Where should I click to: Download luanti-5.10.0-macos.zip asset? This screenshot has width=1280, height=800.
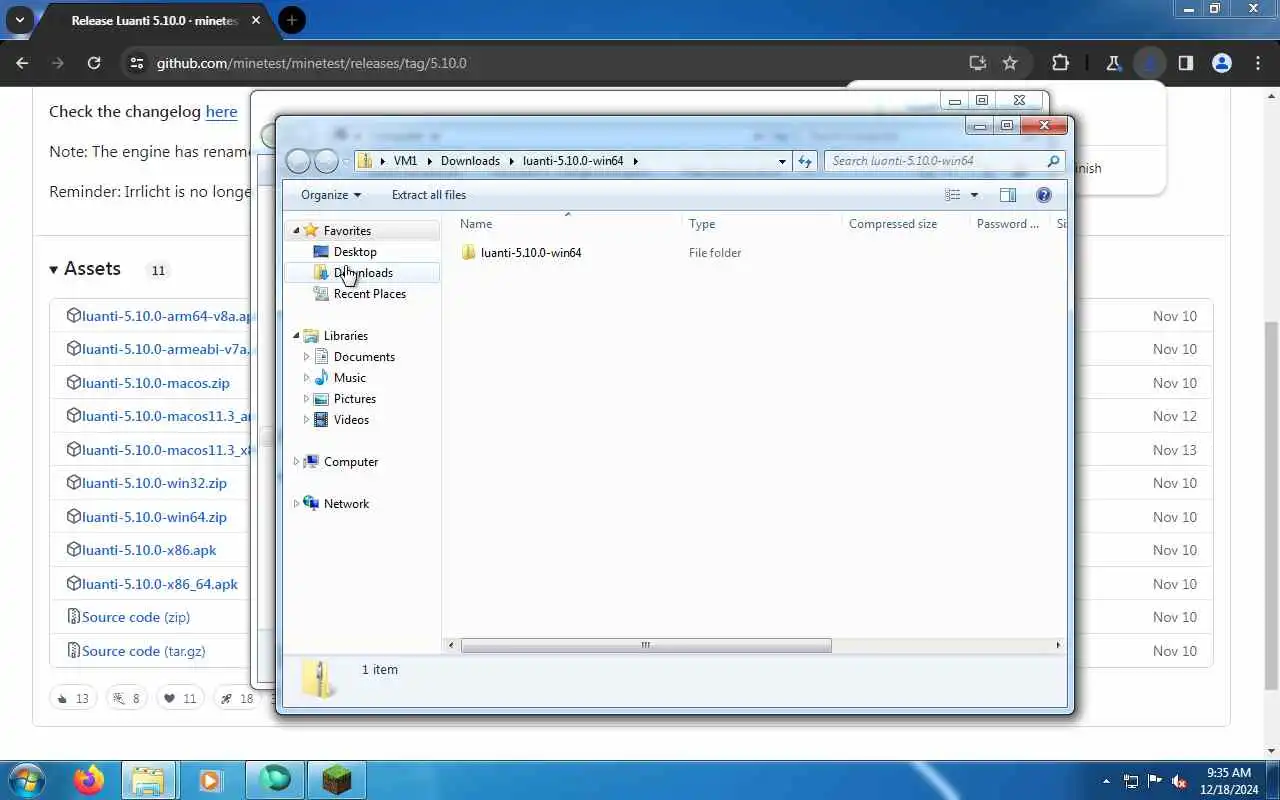[155, 383]
